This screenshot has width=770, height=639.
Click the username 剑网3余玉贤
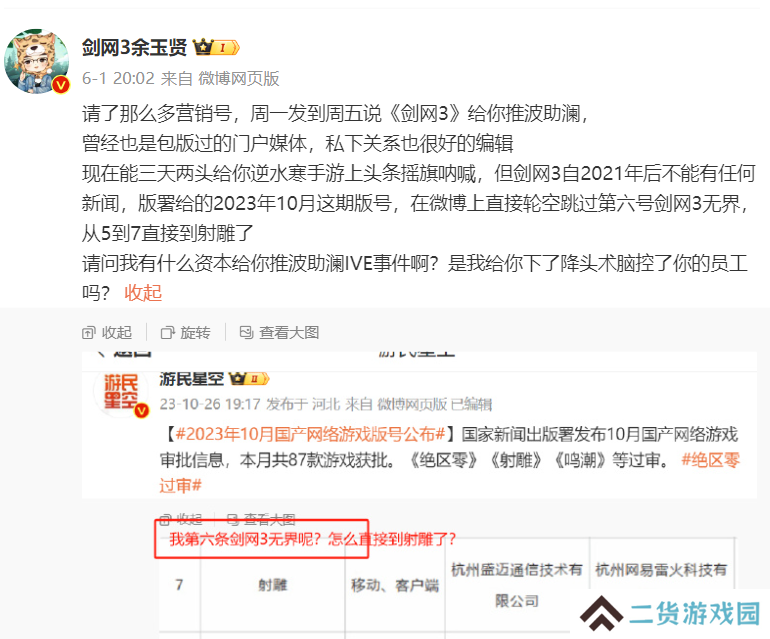pyautogui.click(x=135, y=48)
